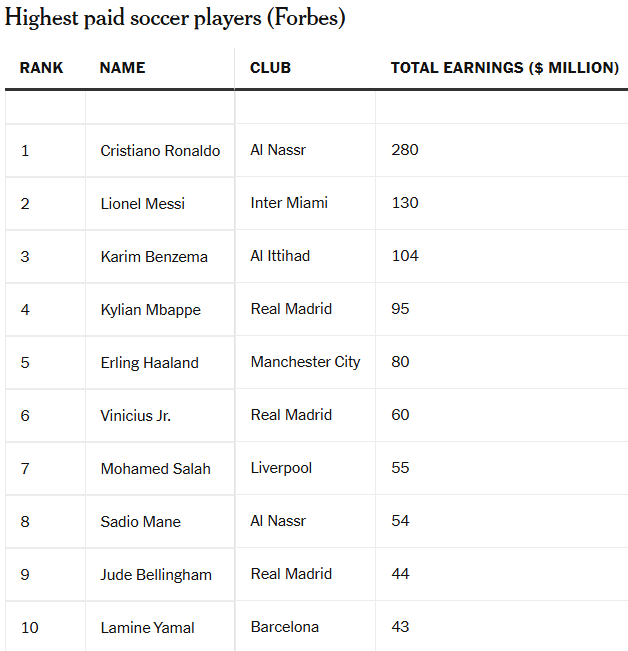Click the table title heading text
Image resolution: width=628 pixels, height=651 pixels.
pyautogui.click(x=175, y=19)
